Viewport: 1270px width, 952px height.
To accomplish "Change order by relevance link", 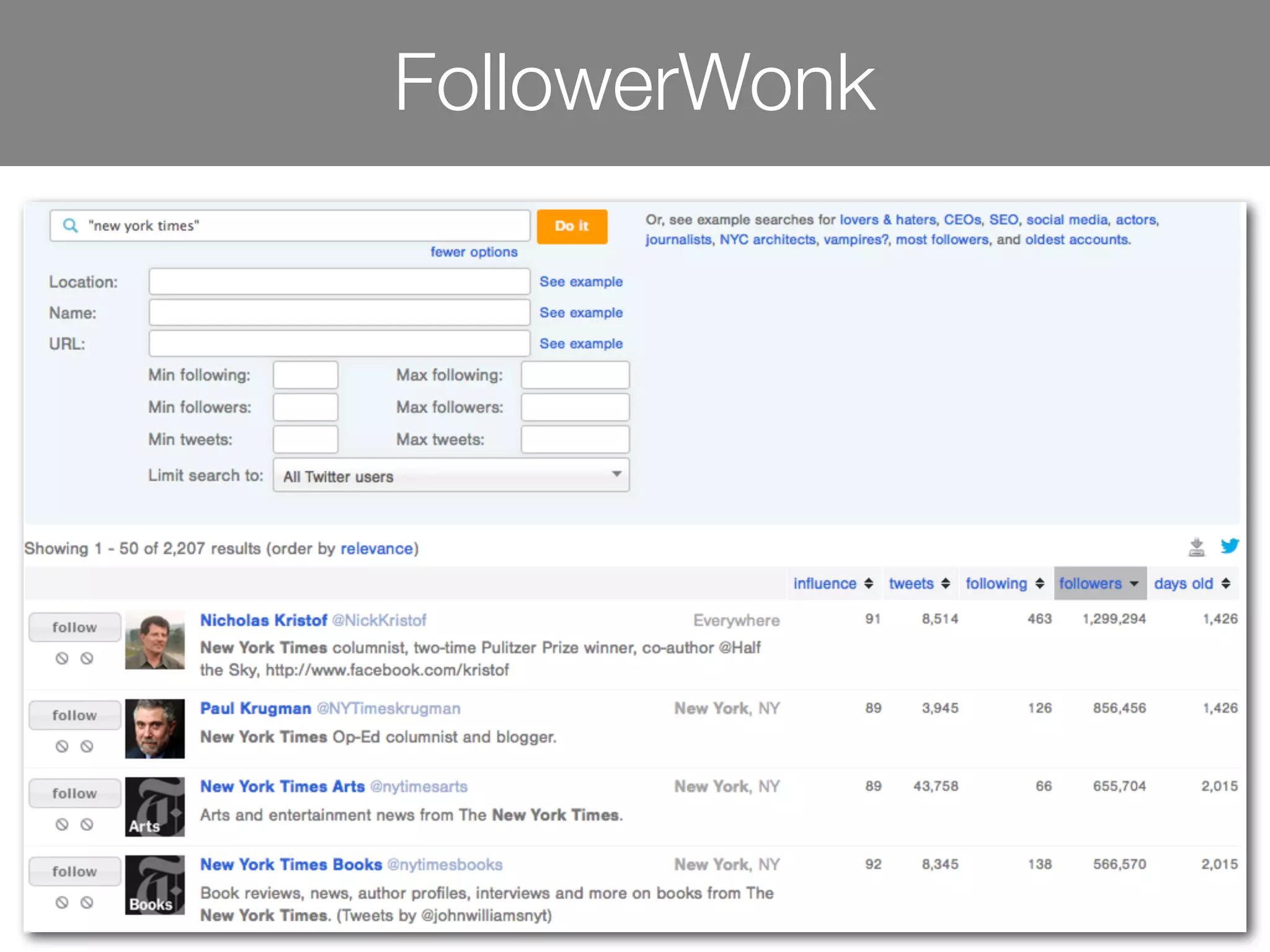I will [376, 549].
